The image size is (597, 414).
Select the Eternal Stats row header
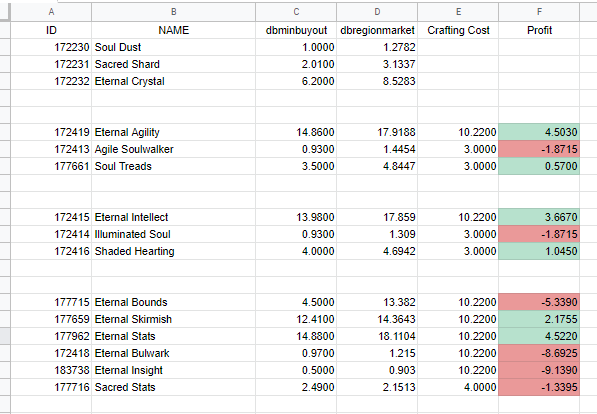[5, 336]
